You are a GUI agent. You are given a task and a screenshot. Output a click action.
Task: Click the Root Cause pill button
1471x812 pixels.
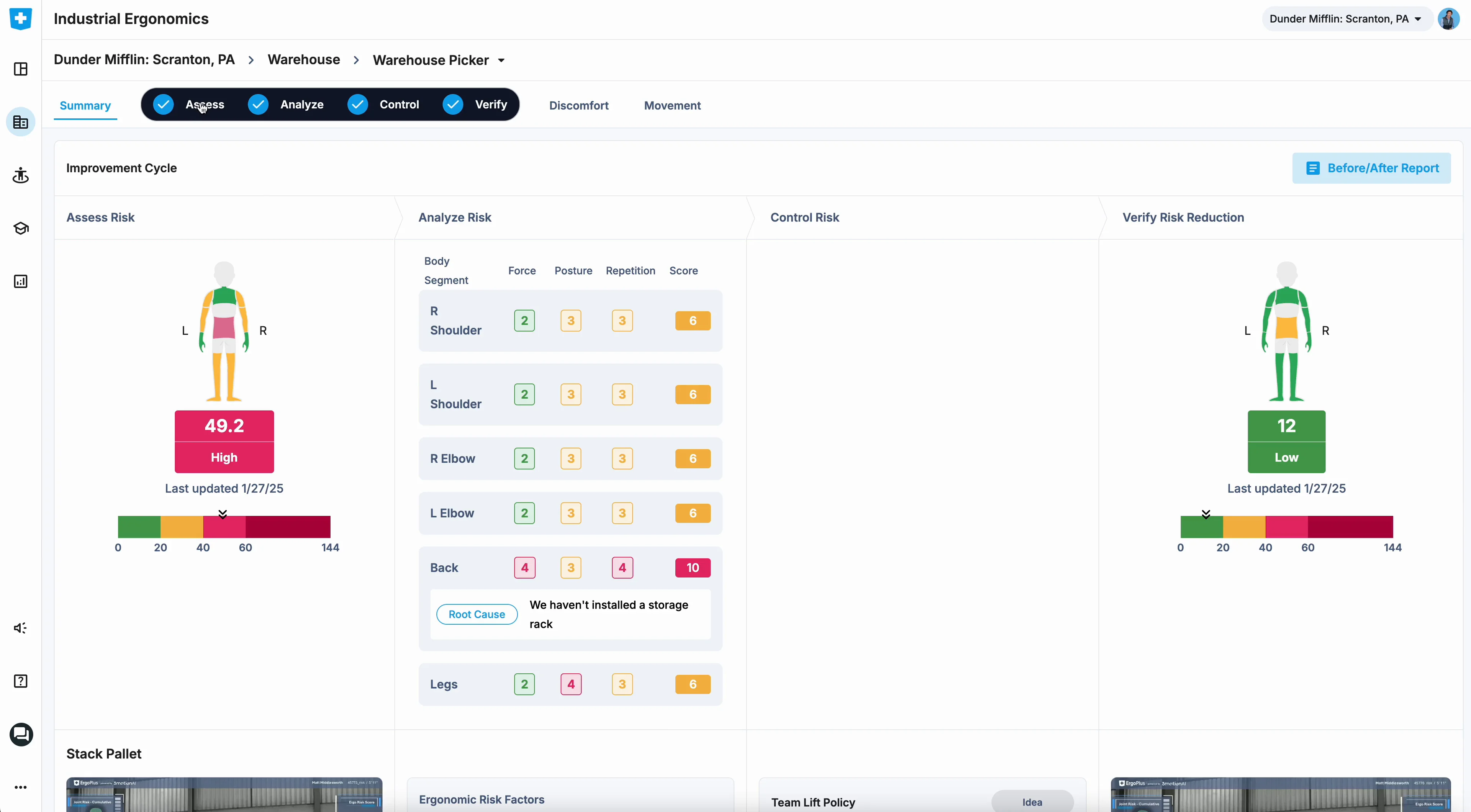[476, 614]
